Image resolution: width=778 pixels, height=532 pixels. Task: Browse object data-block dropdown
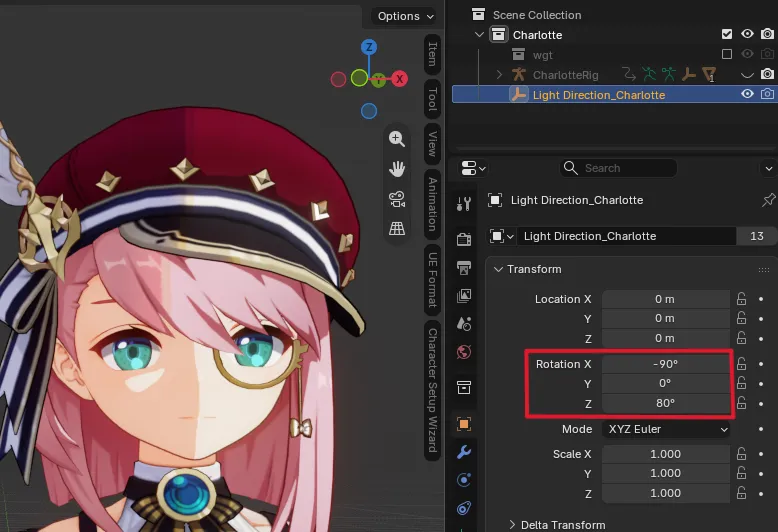tap(502, 236)
